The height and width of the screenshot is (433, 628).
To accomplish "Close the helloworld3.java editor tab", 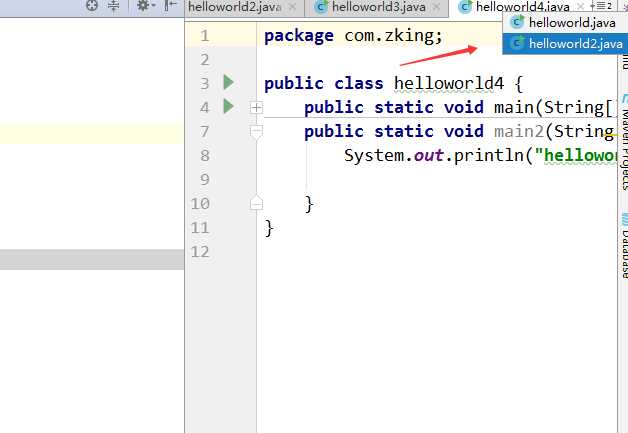I will (437, 7).
